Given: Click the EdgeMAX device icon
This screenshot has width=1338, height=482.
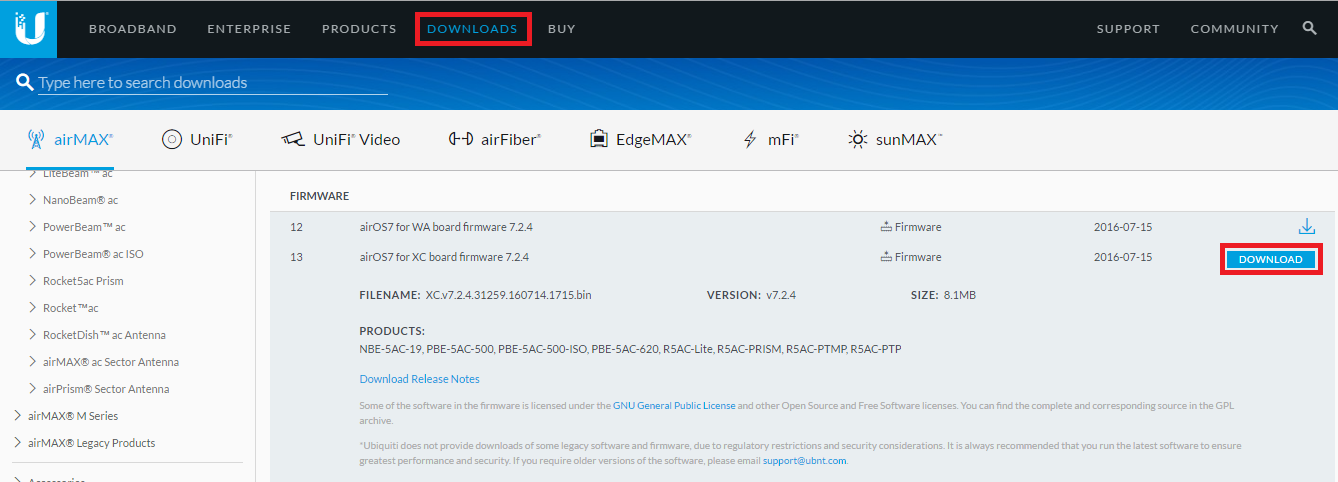Looking at the screenshot, I should click(599, 139).
